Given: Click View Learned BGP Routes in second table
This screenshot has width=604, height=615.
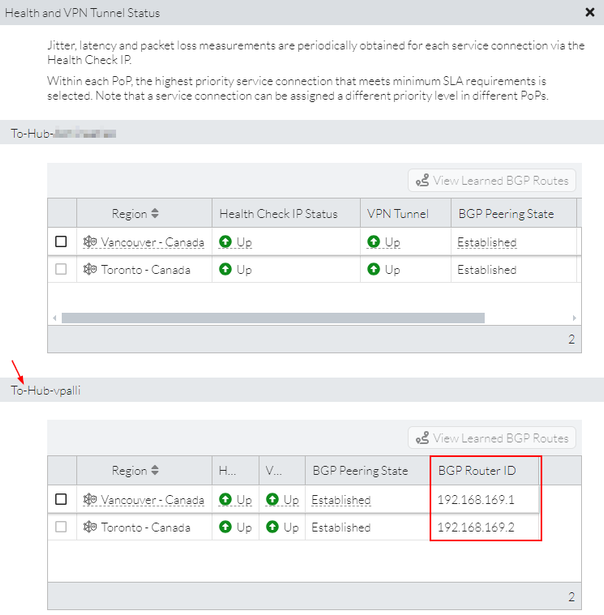Looking at the screenshot, I should [493, 438].
